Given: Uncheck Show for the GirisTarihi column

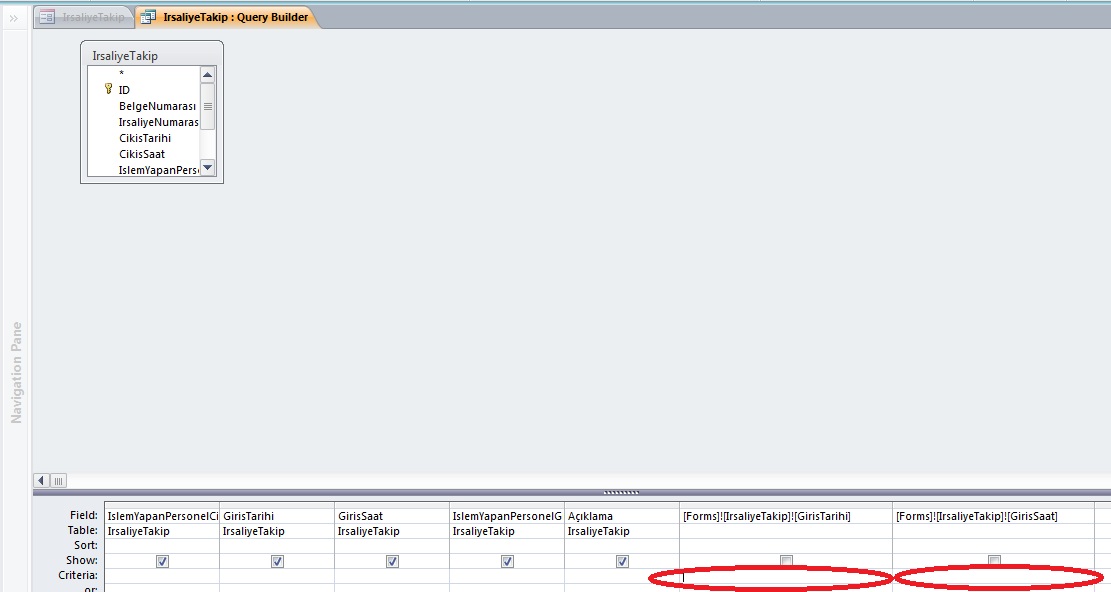Looking at the screenshot, I should coord(277,562).
